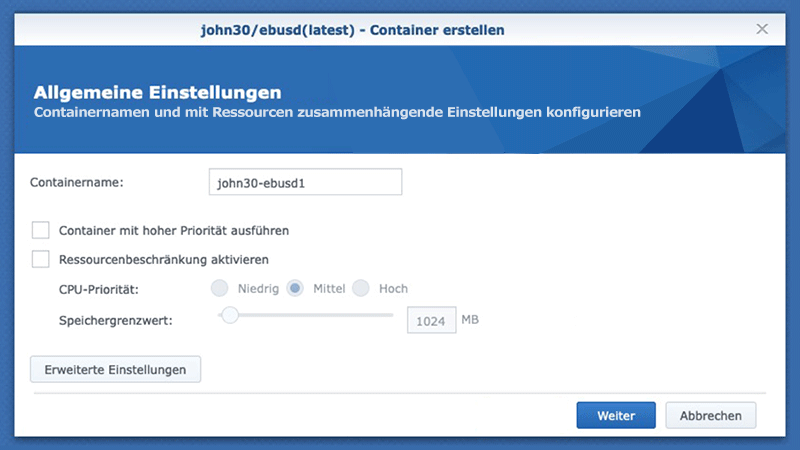The image size is (800, 450).
Task: Close the Container erstellen dialog
Action: 762,30
